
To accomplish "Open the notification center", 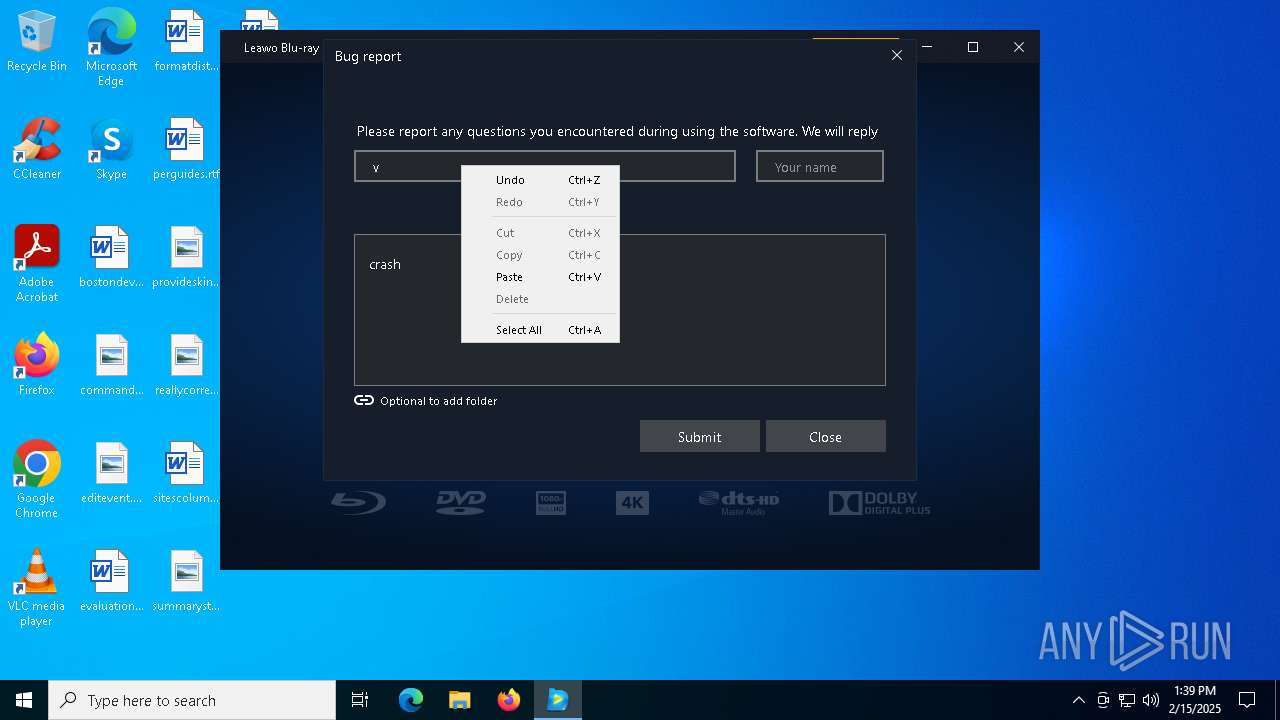I will pyautogui.click(x=1247, y=700).
